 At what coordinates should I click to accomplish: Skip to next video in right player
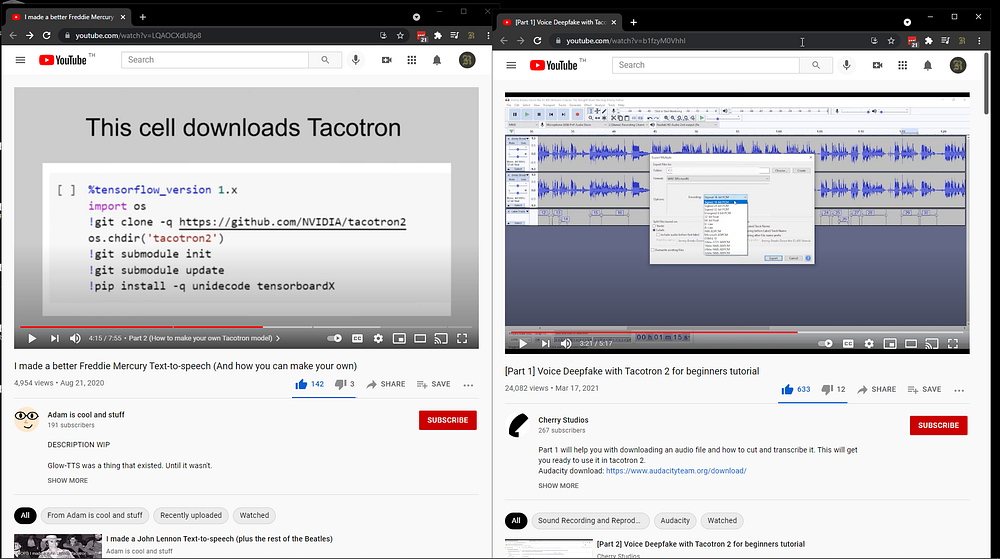(545, 344)
